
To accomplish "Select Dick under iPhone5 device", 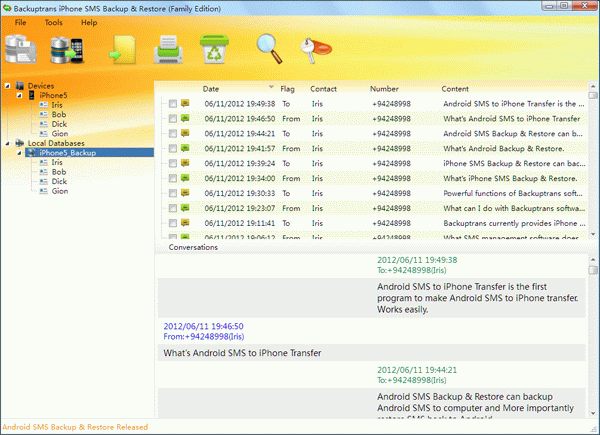I will point(59,124).
